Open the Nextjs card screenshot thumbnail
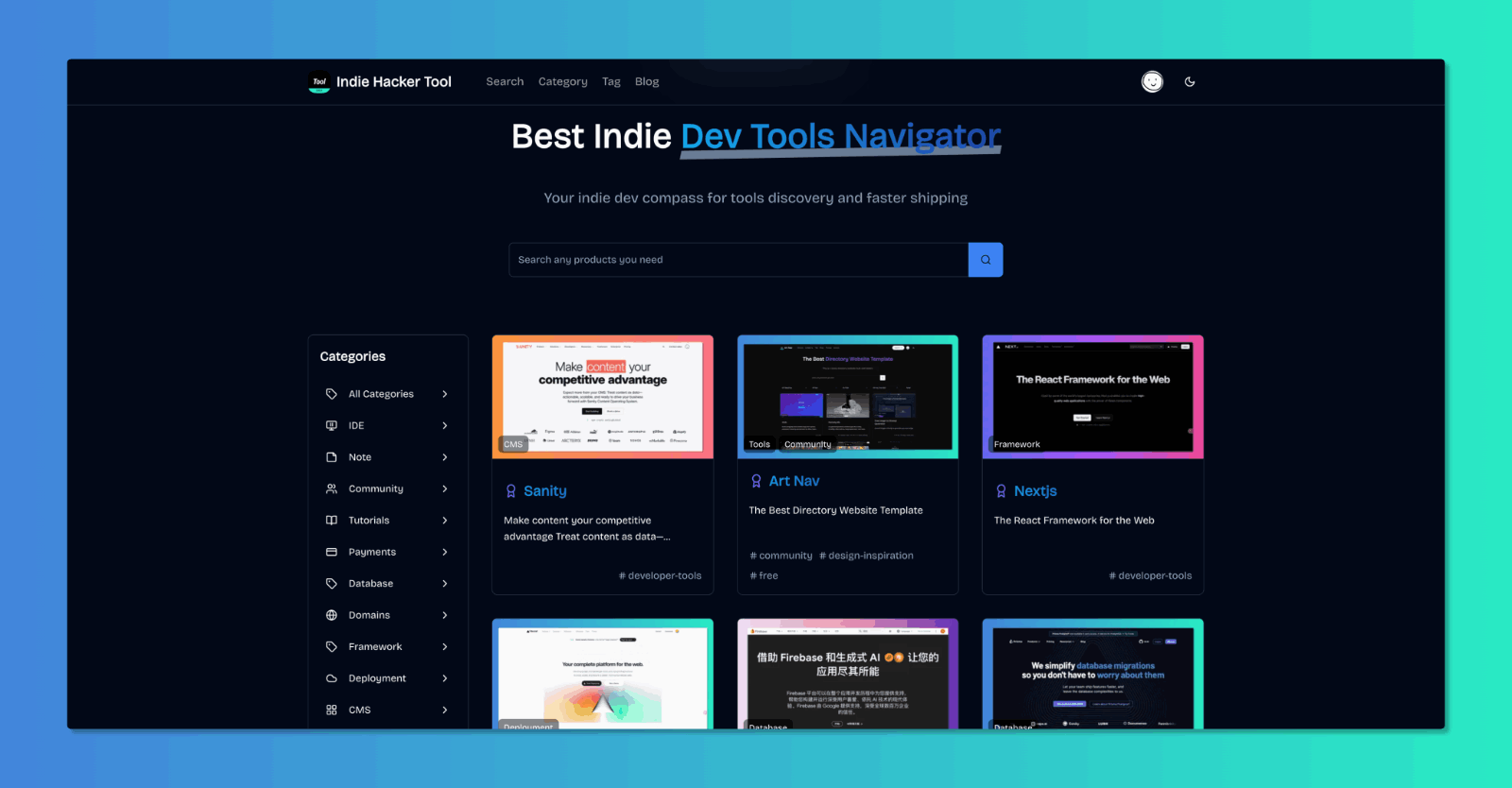The height and width of the screenshot is (788, 1512). (1093, 397)
